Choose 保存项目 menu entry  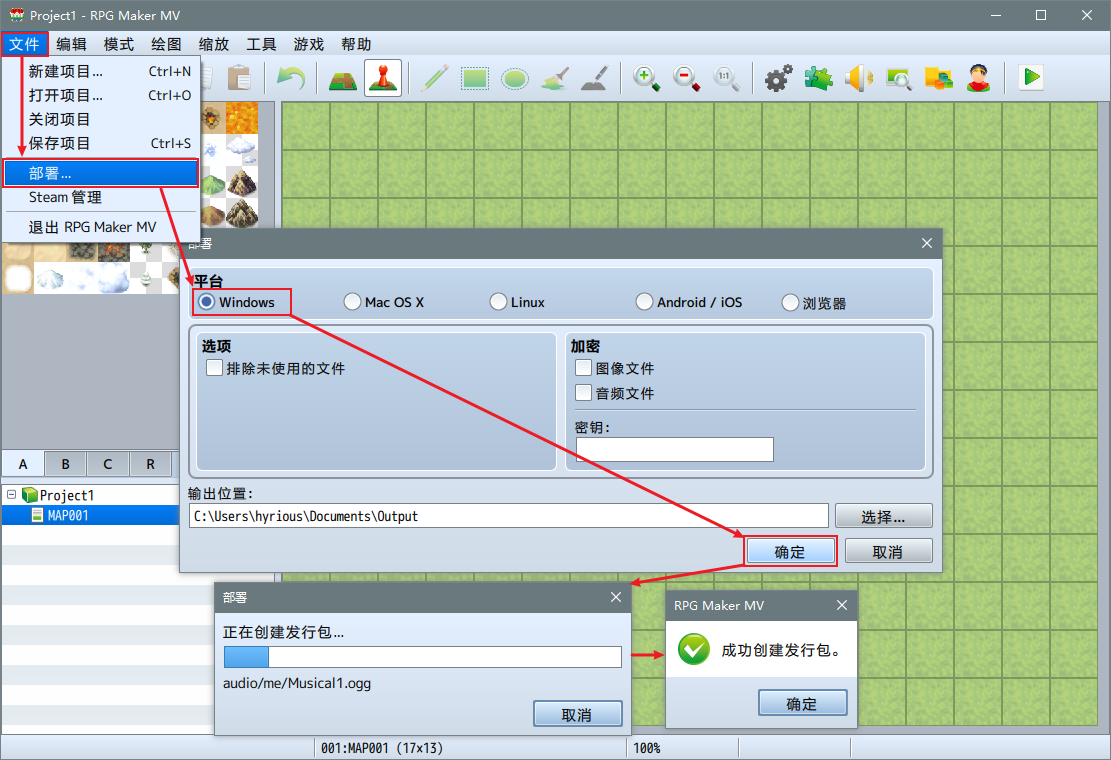pos(101,143)
